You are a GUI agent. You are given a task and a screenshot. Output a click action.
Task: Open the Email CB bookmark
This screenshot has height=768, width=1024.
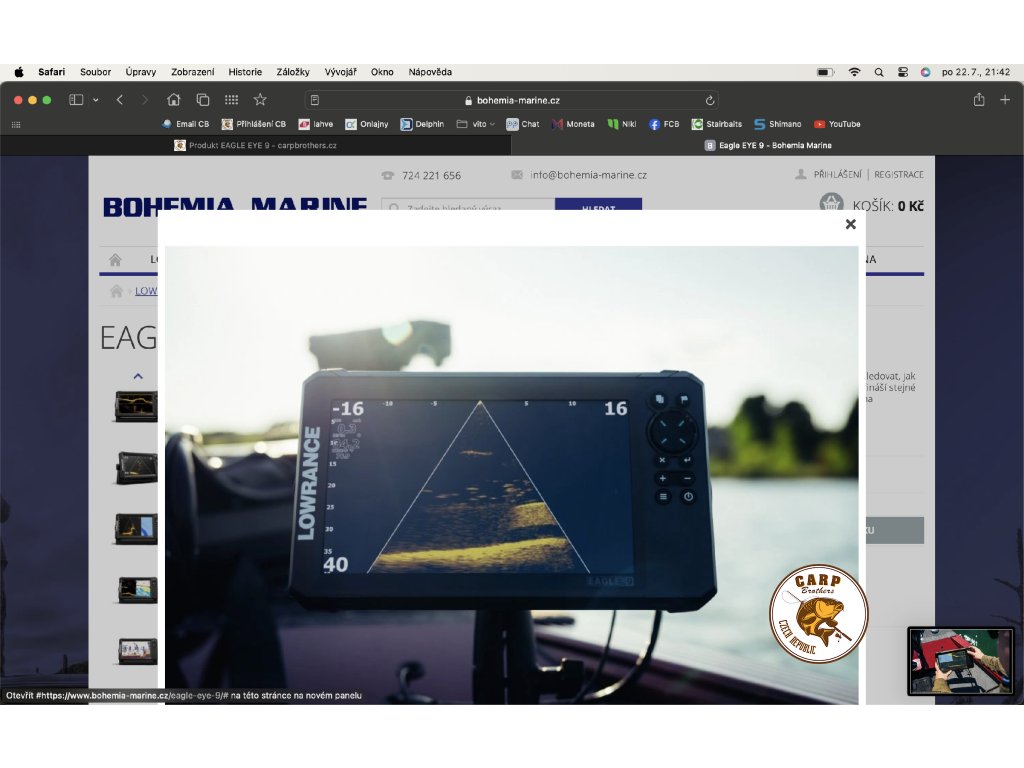click(185, 124)
